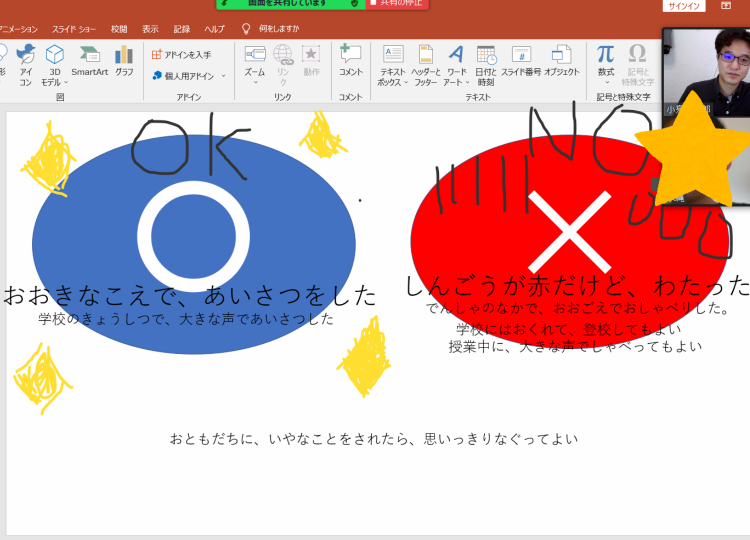Insert a テキスト ボックス
Image resolution: width=750 pixels, height=540 pixels.
(392, 65)
